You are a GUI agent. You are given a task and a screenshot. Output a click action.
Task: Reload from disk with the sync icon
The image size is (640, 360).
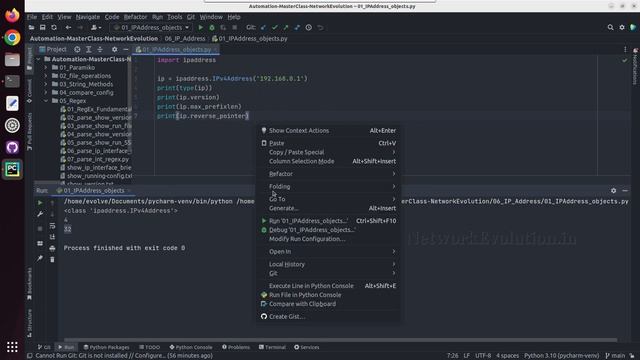54,27
